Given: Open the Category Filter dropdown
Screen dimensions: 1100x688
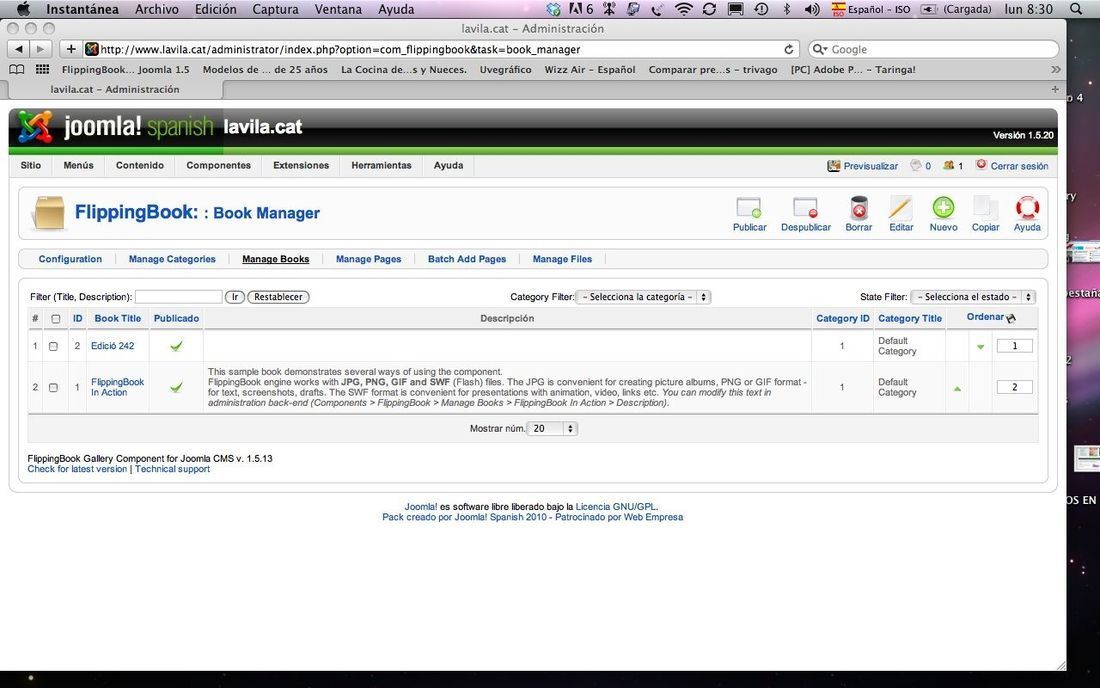Looking at the screenshot, I should (x=643, y=297).
